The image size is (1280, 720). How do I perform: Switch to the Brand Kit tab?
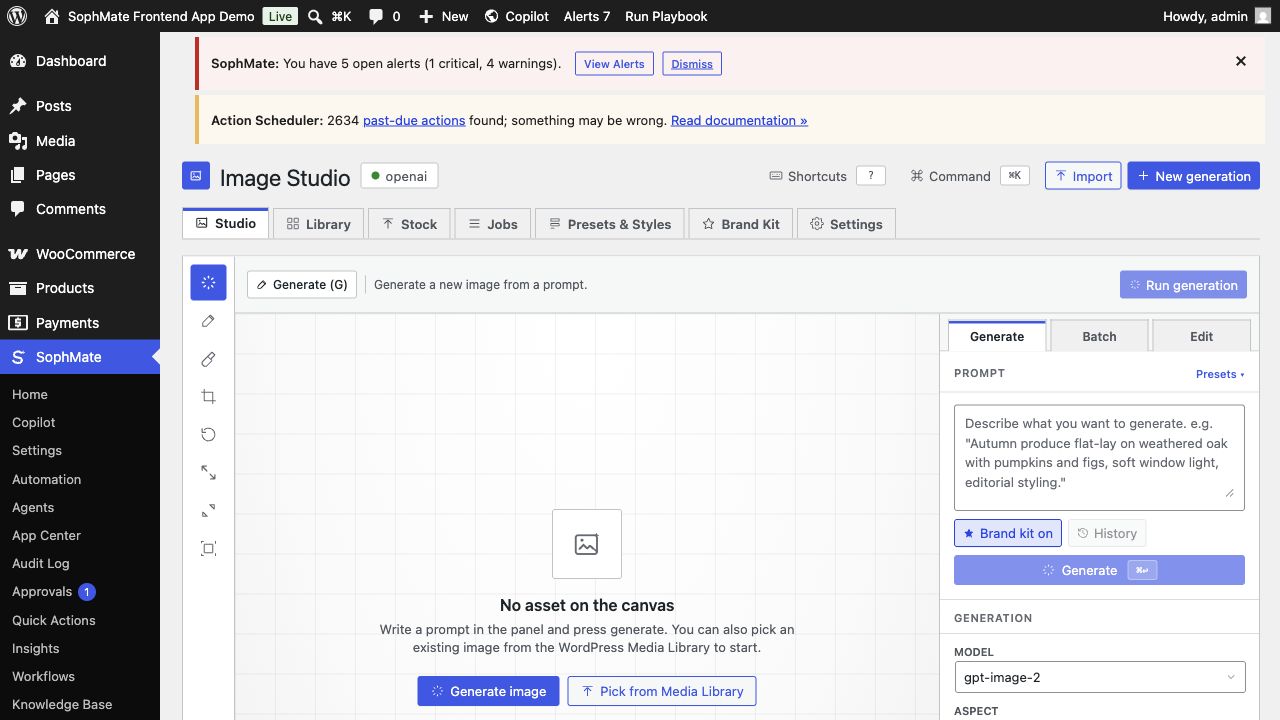pyautogui.click(x=741, y=224)
